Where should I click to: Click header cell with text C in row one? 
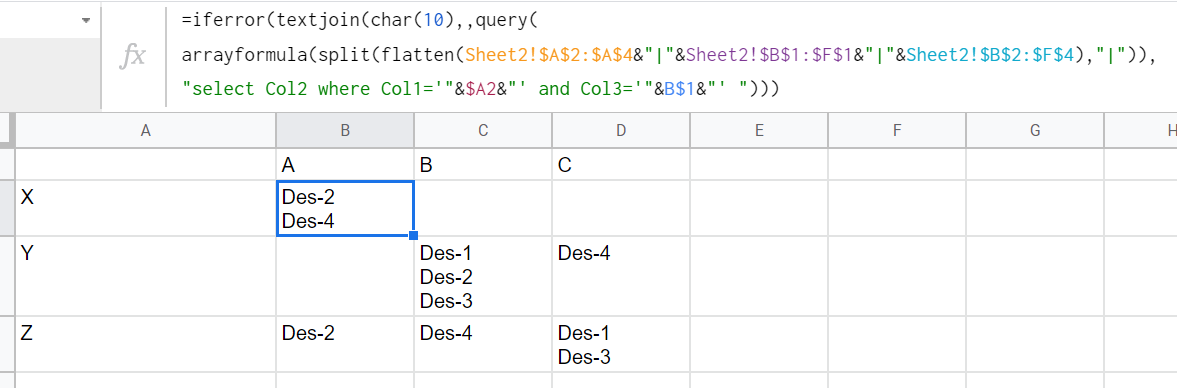pyautogui.click(x=621, y=164)
